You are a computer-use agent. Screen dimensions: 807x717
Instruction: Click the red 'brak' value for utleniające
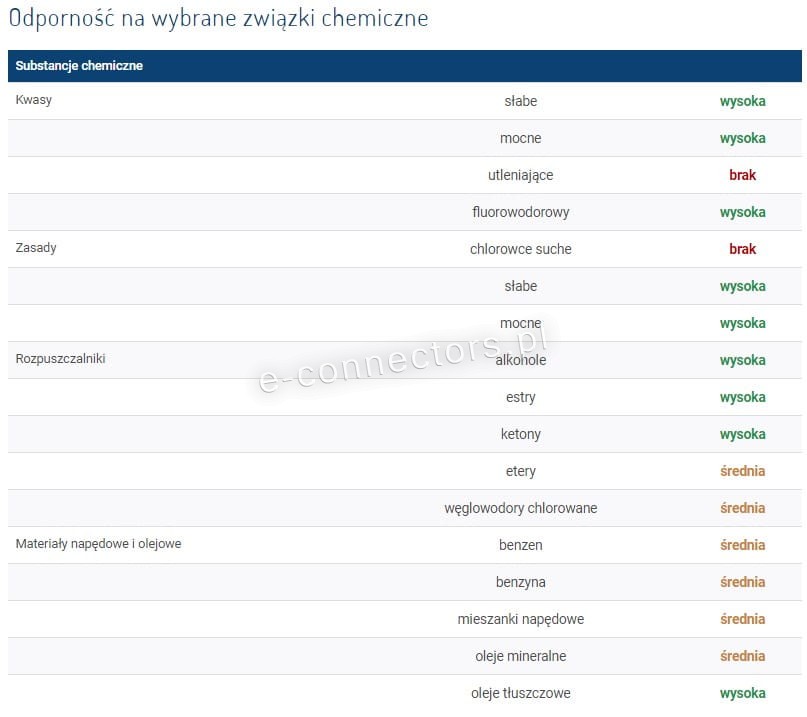pyautogui.click(x=742, y=175)
